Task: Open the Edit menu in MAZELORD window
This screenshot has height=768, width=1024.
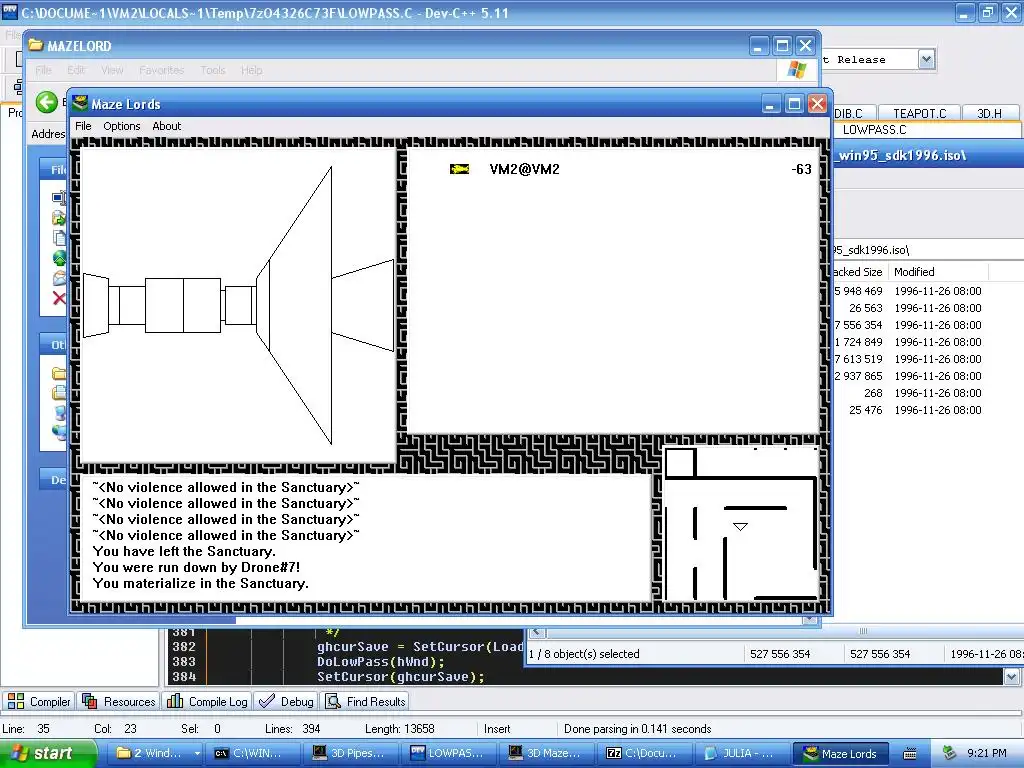Action: 76,70
